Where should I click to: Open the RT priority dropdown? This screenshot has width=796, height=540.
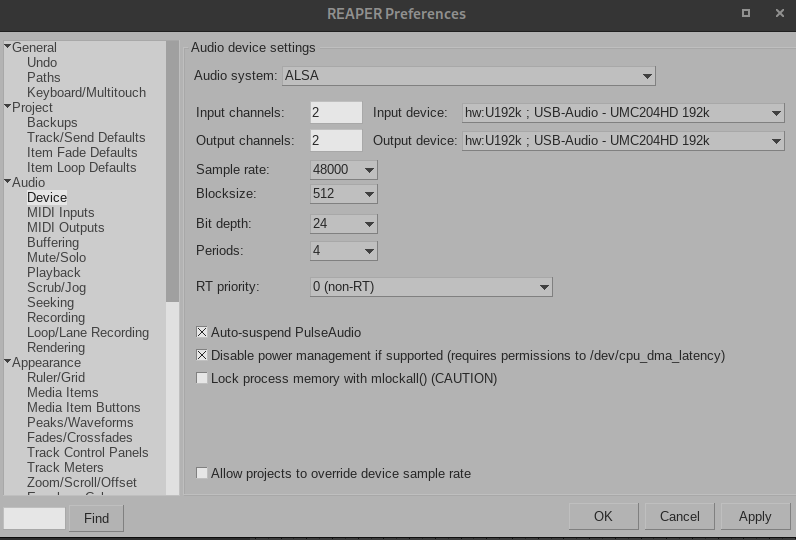click(x=431, y=287)
